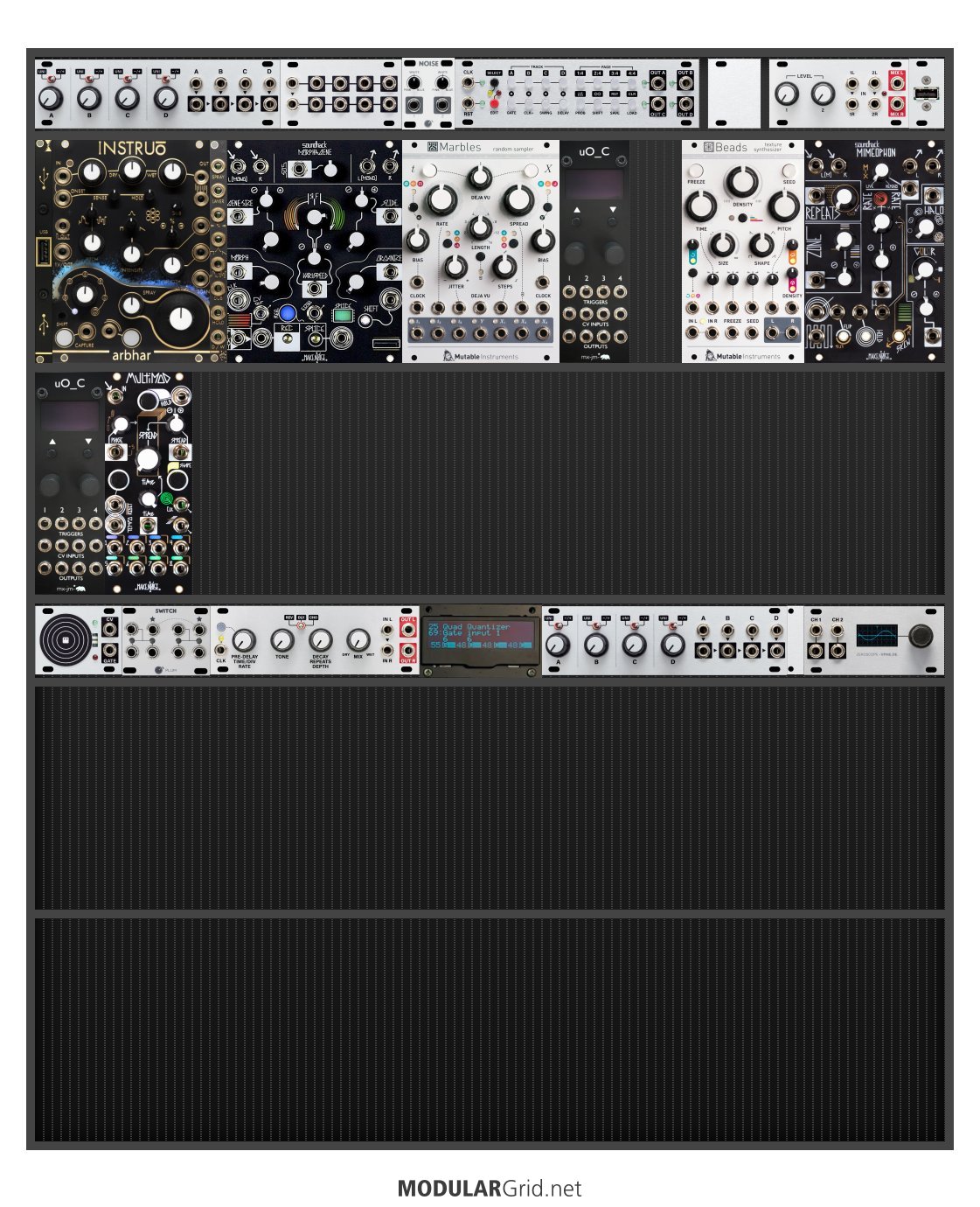Click the red MIX R output jack
The width and height of the screenshot is (980, 1207).
(x=896, y=104)
